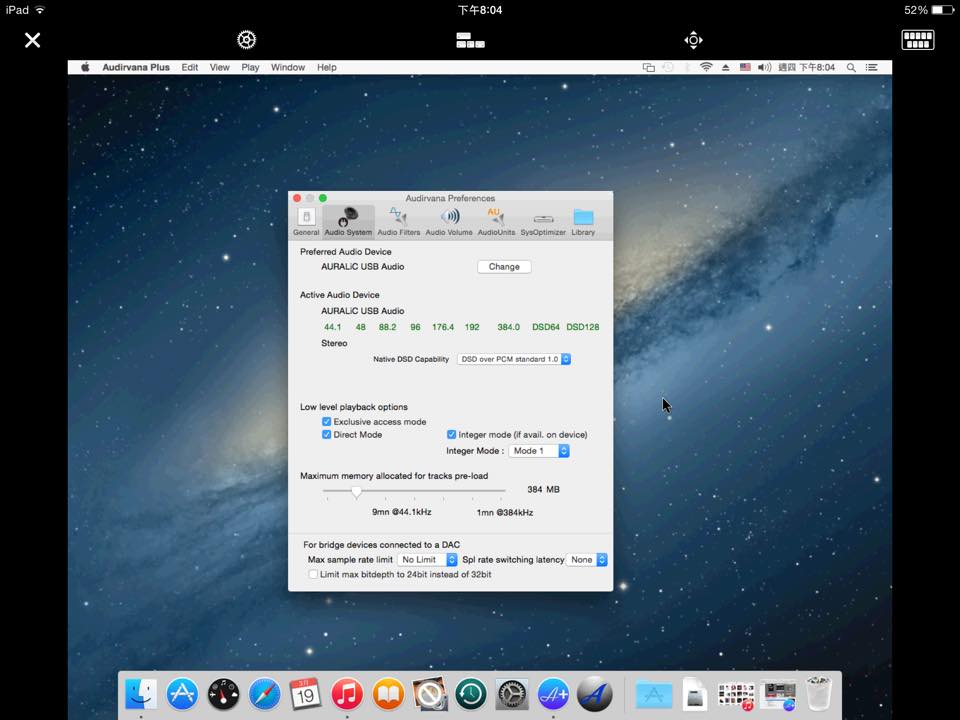The height and width of the screenshot is (720, 960).
Task: Open Notification Center in the menu bar
Action: (x=872, y=67)
